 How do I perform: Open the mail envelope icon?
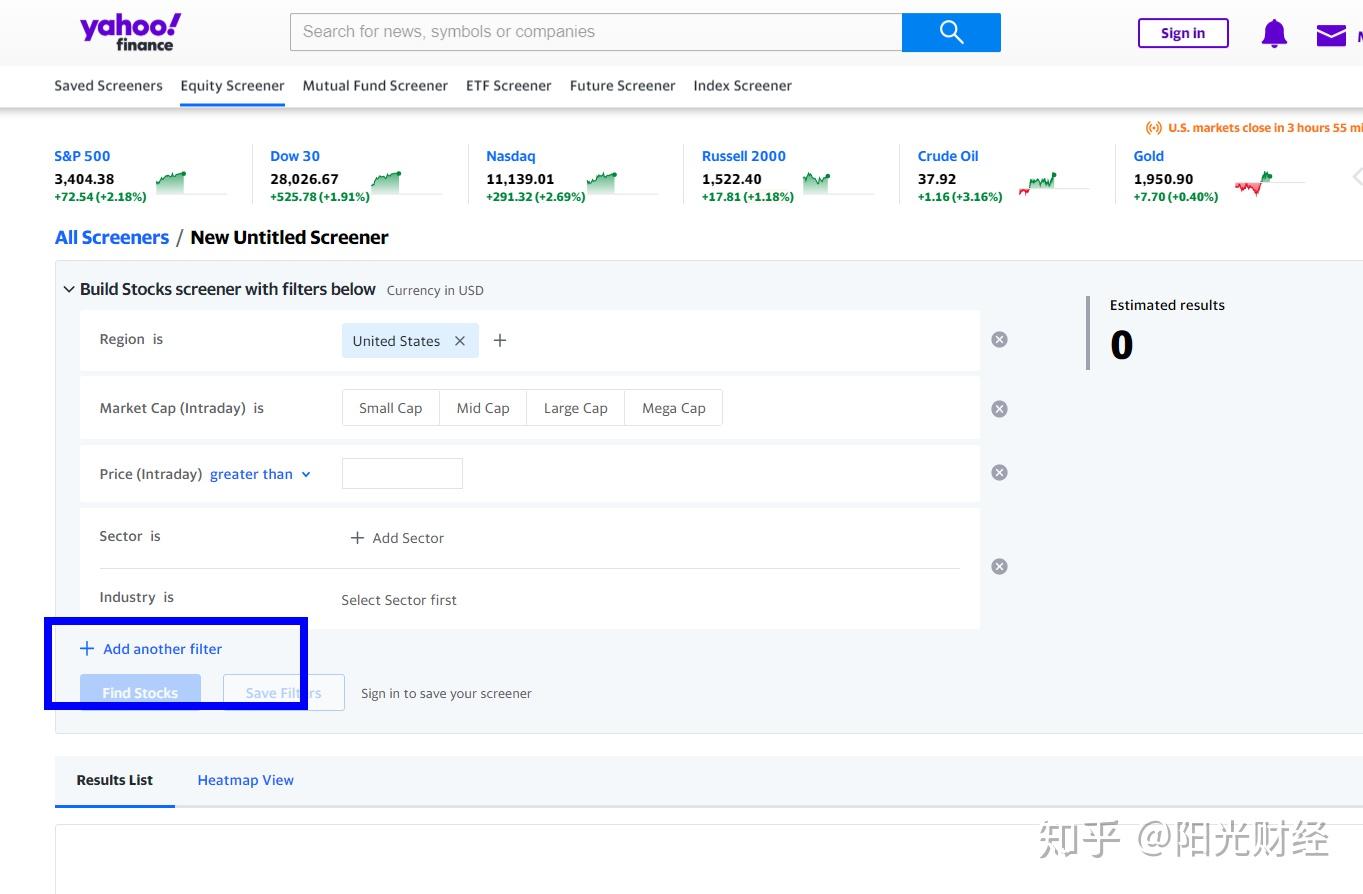coord(1331,36)
